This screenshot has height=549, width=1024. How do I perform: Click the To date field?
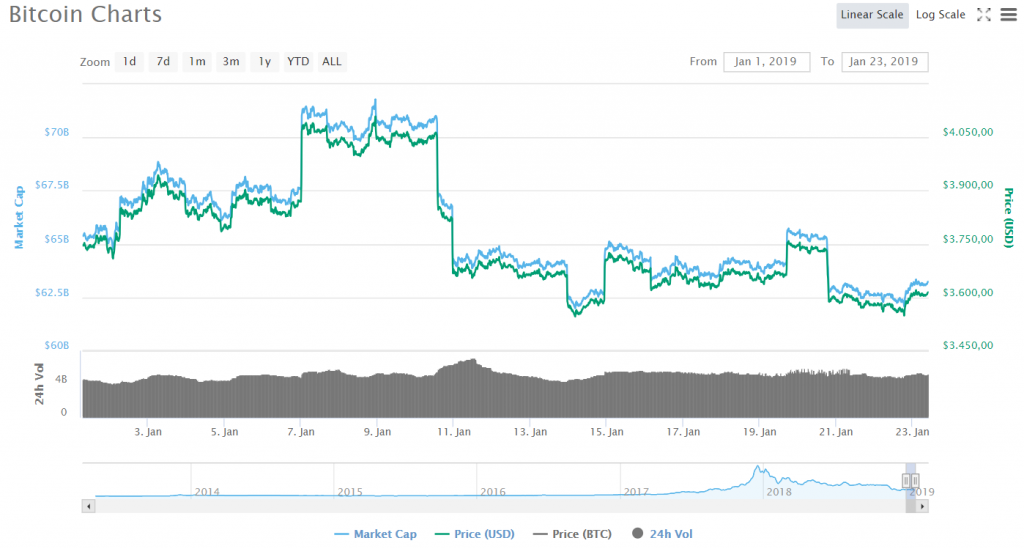click(x=884, y=62)
